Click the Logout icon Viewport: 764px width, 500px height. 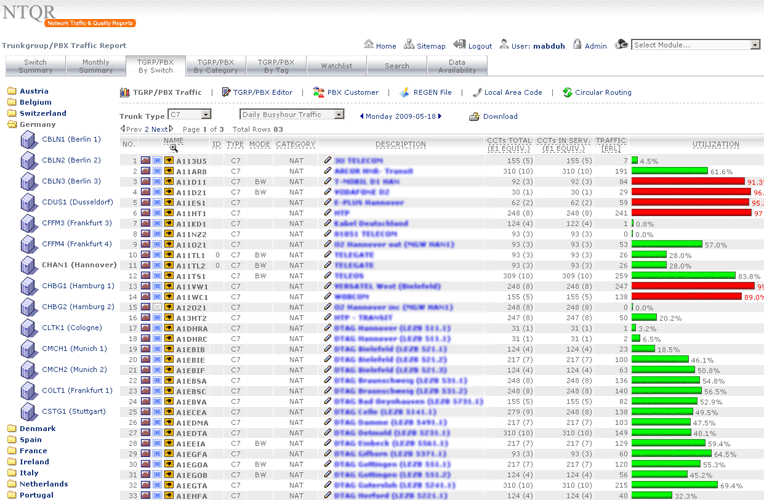[459, 45]
